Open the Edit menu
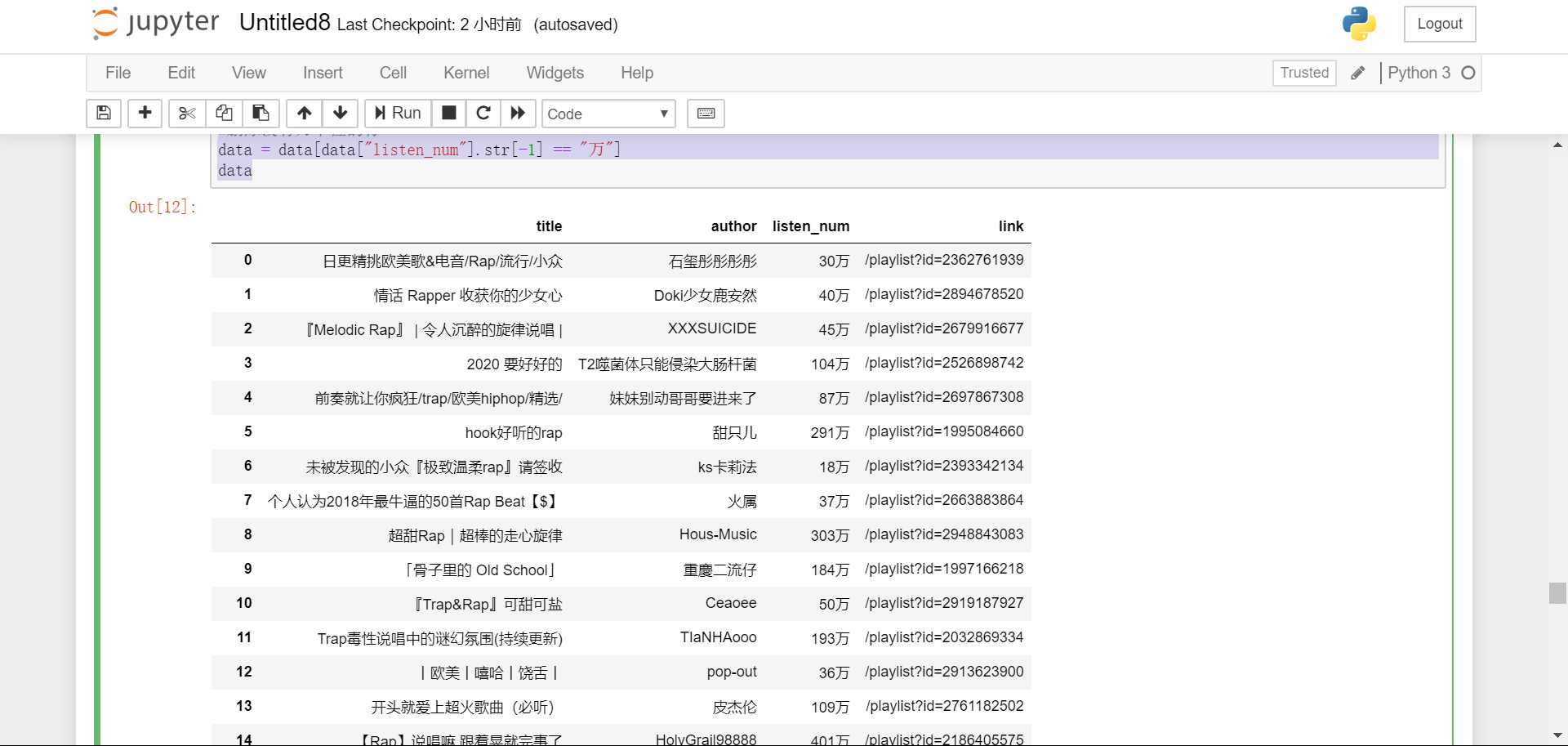 pos(181,73)
